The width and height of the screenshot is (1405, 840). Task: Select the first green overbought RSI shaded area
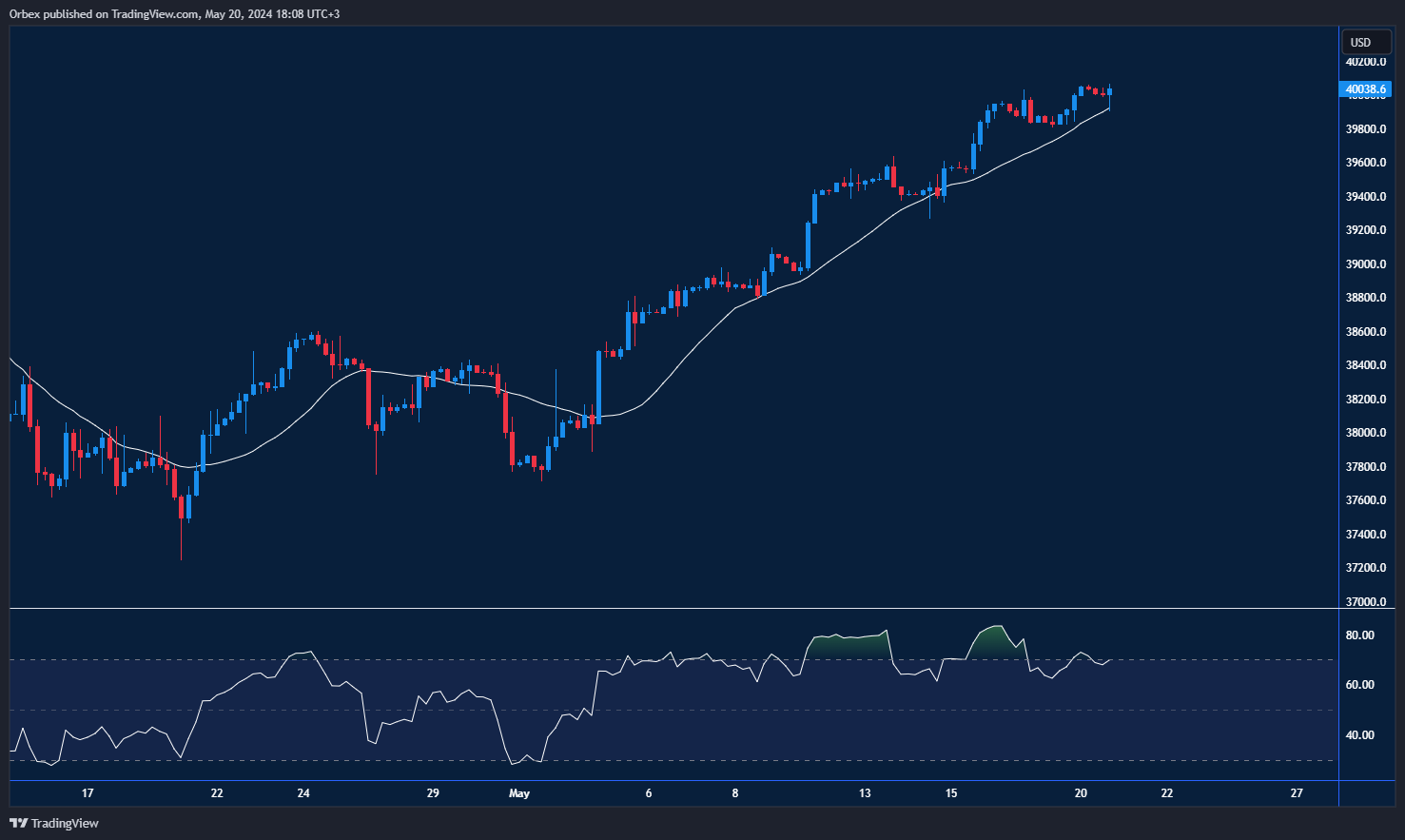[x=849, y=646]
